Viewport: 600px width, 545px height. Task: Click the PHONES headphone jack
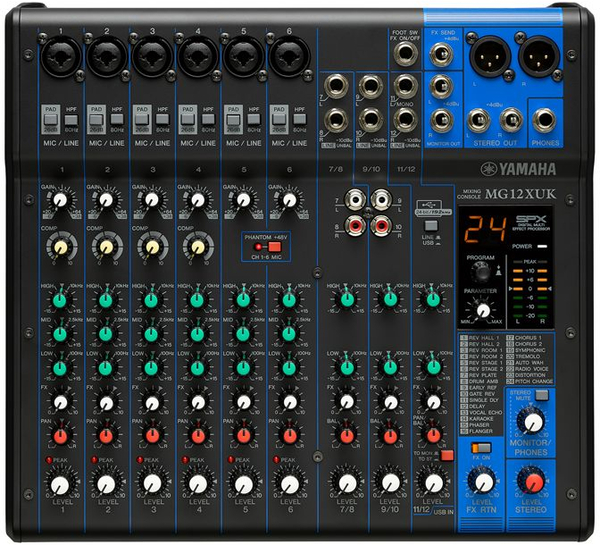544,120
